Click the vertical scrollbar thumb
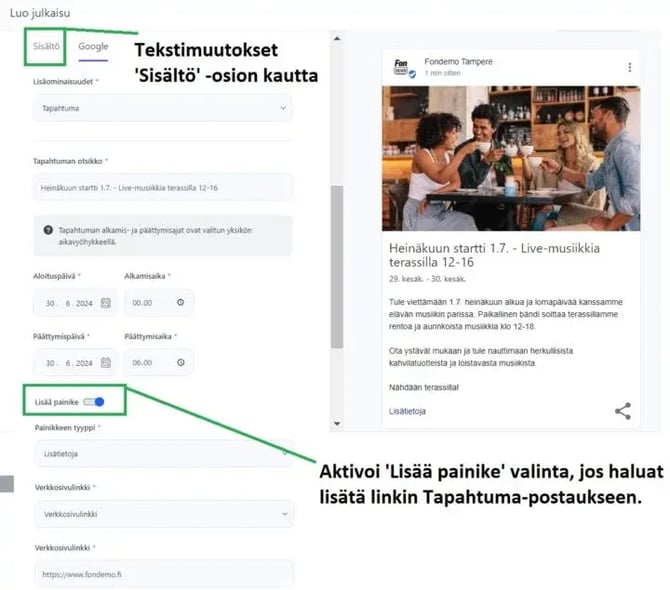 [x=337, y=267]
